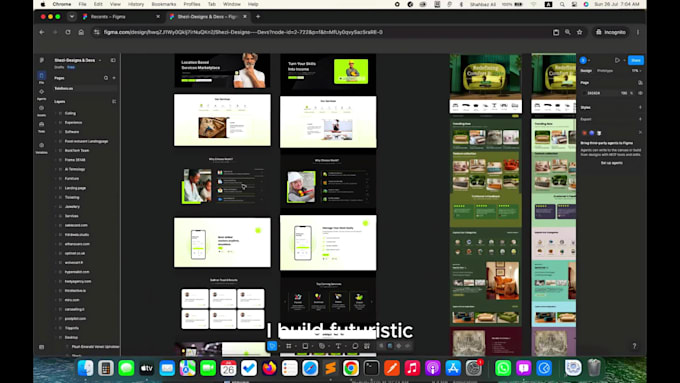Click the Free plan badge
Screen dimensions: 680x383
pyautogui.click(x=71, y=67)
